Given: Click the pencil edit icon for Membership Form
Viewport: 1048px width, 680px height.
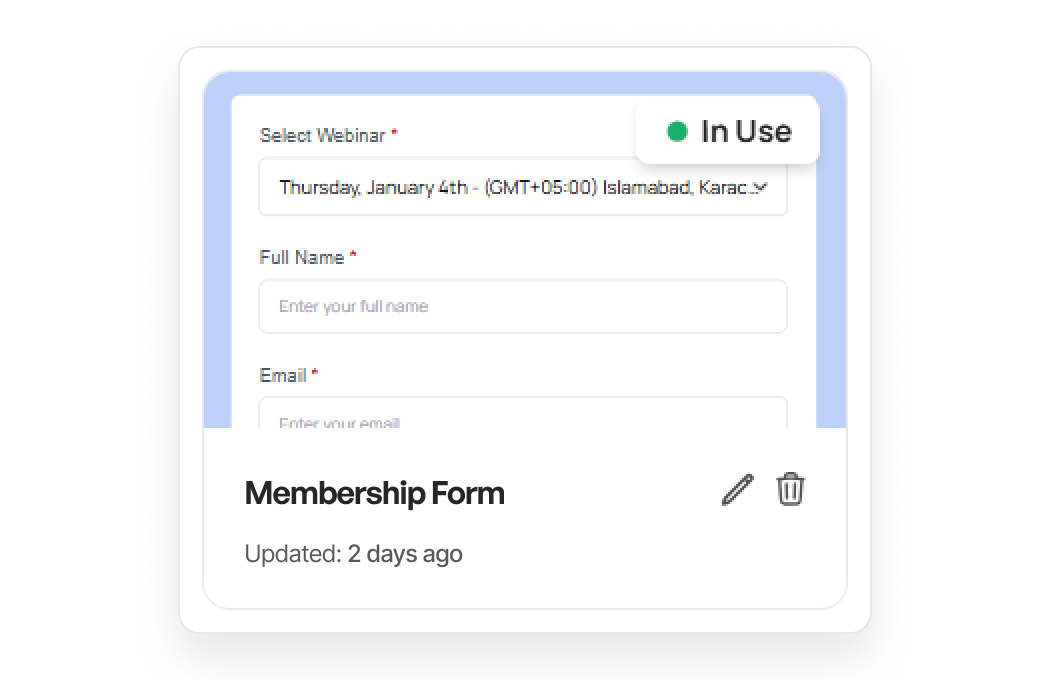Looking at the screenshot, I should click(738, 490).
